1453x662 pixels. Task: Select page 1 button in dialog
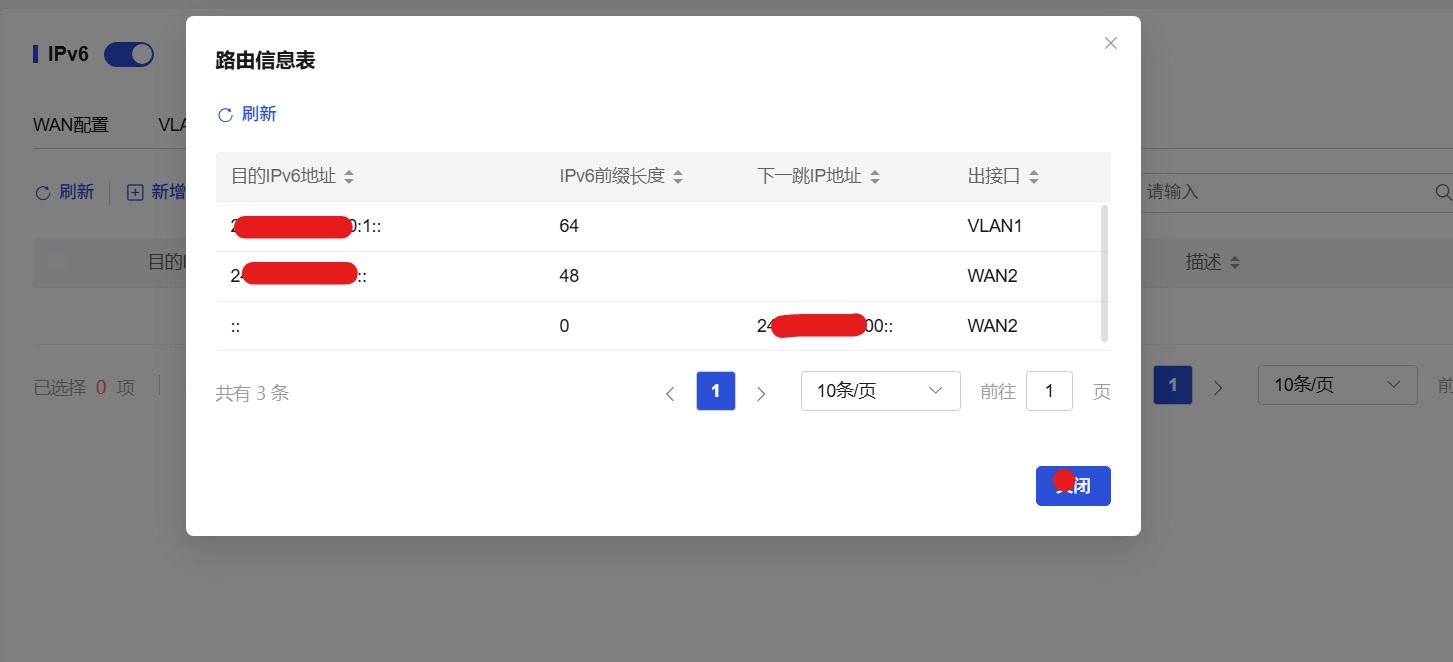(715, 391)
